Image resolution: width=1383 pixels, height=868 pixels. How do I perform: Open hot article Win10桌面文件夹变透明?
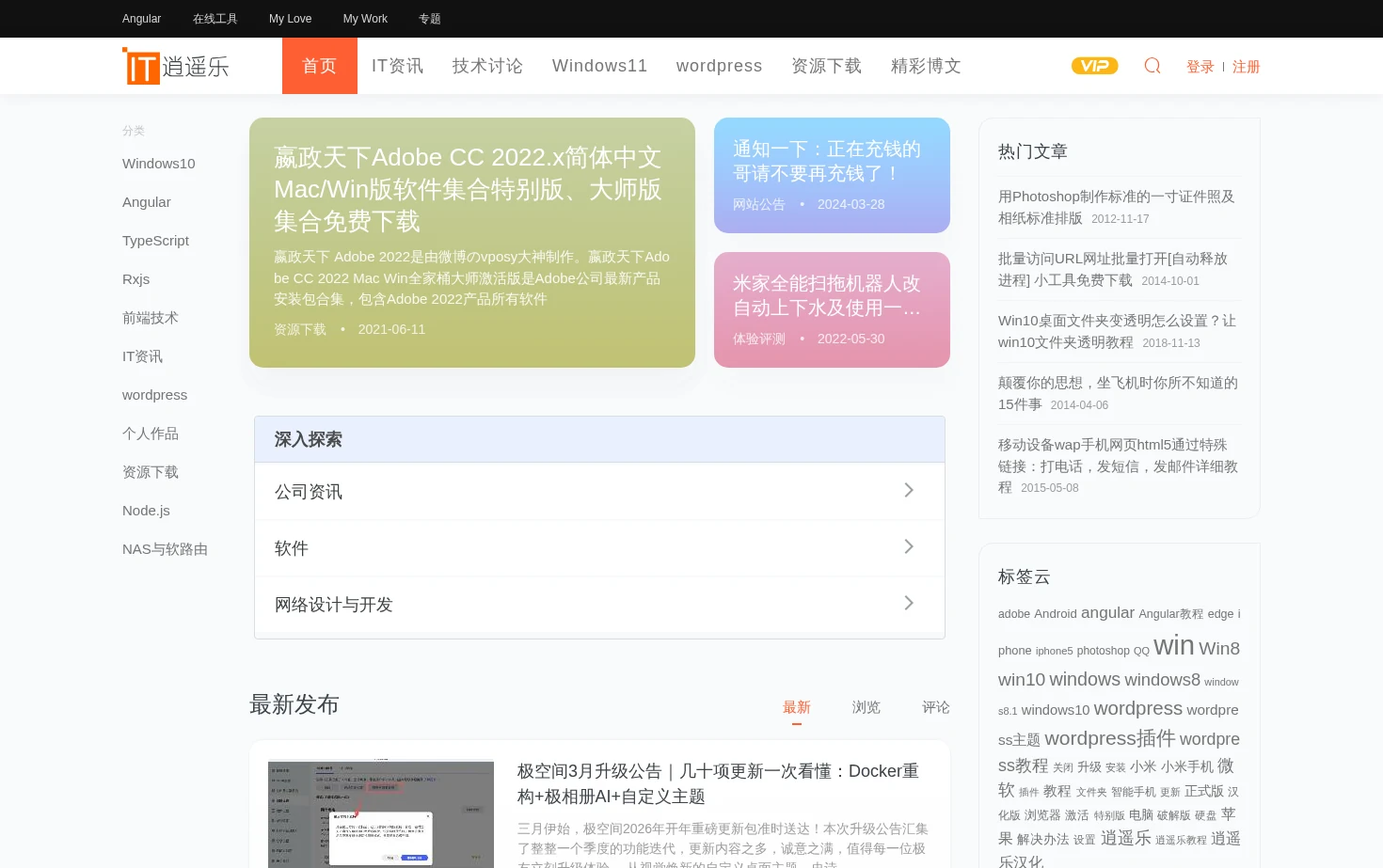[1117, 331]
